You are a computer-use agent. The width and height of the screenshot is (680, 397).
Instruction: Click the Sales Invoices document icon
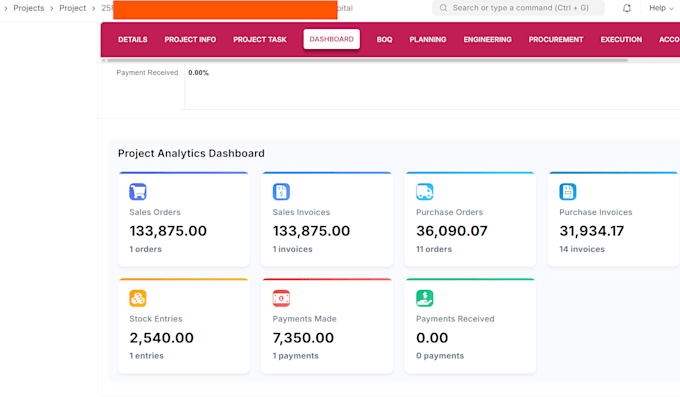(281, 192)
